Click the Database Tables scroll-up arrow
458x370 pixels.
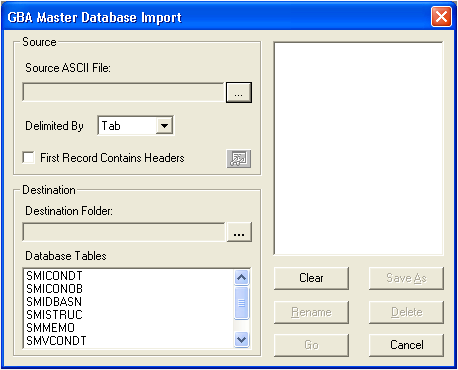(x=241, y=277)
